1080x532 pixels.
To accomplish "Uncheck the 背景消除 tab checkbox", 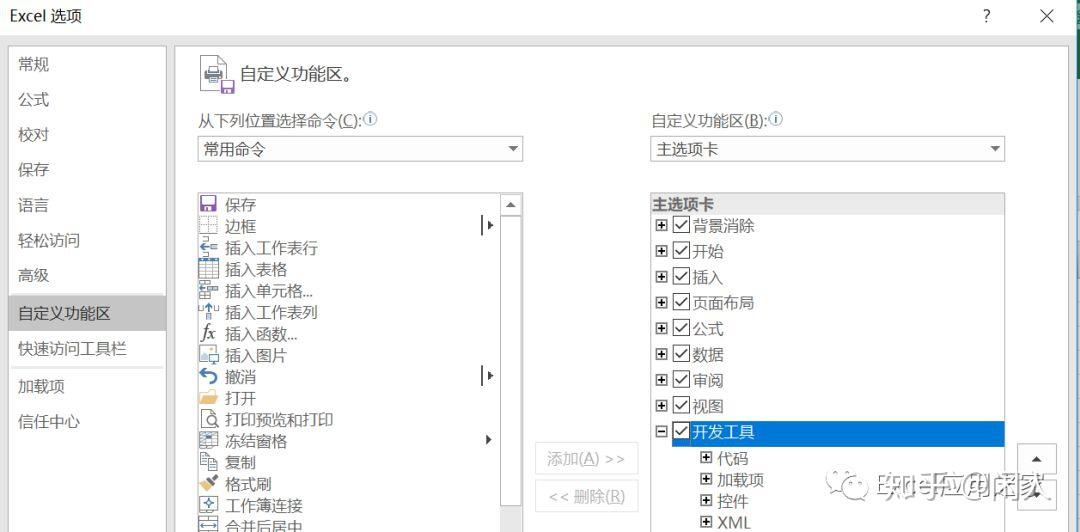I will 681,225.
